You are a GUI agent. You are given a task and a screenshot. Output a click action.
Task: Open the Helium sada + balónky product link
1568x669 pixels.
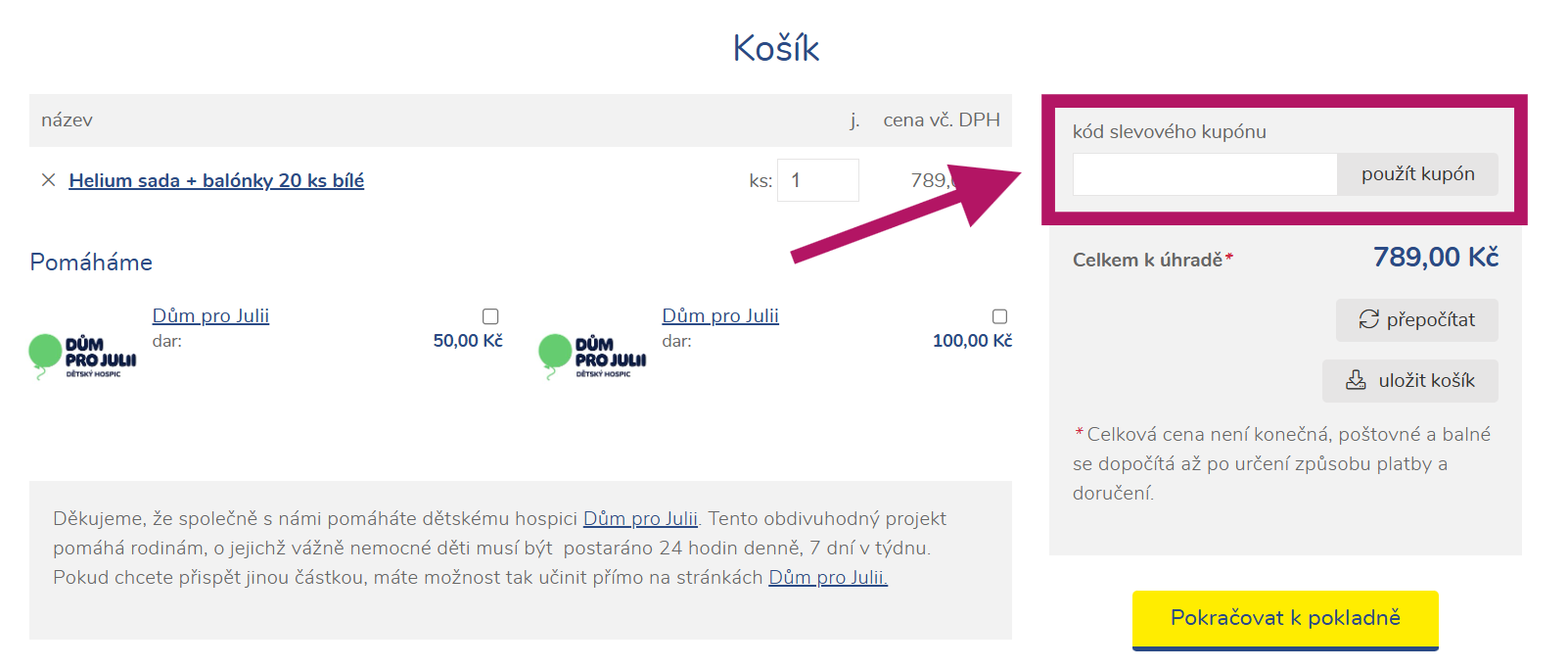(216, 180)
